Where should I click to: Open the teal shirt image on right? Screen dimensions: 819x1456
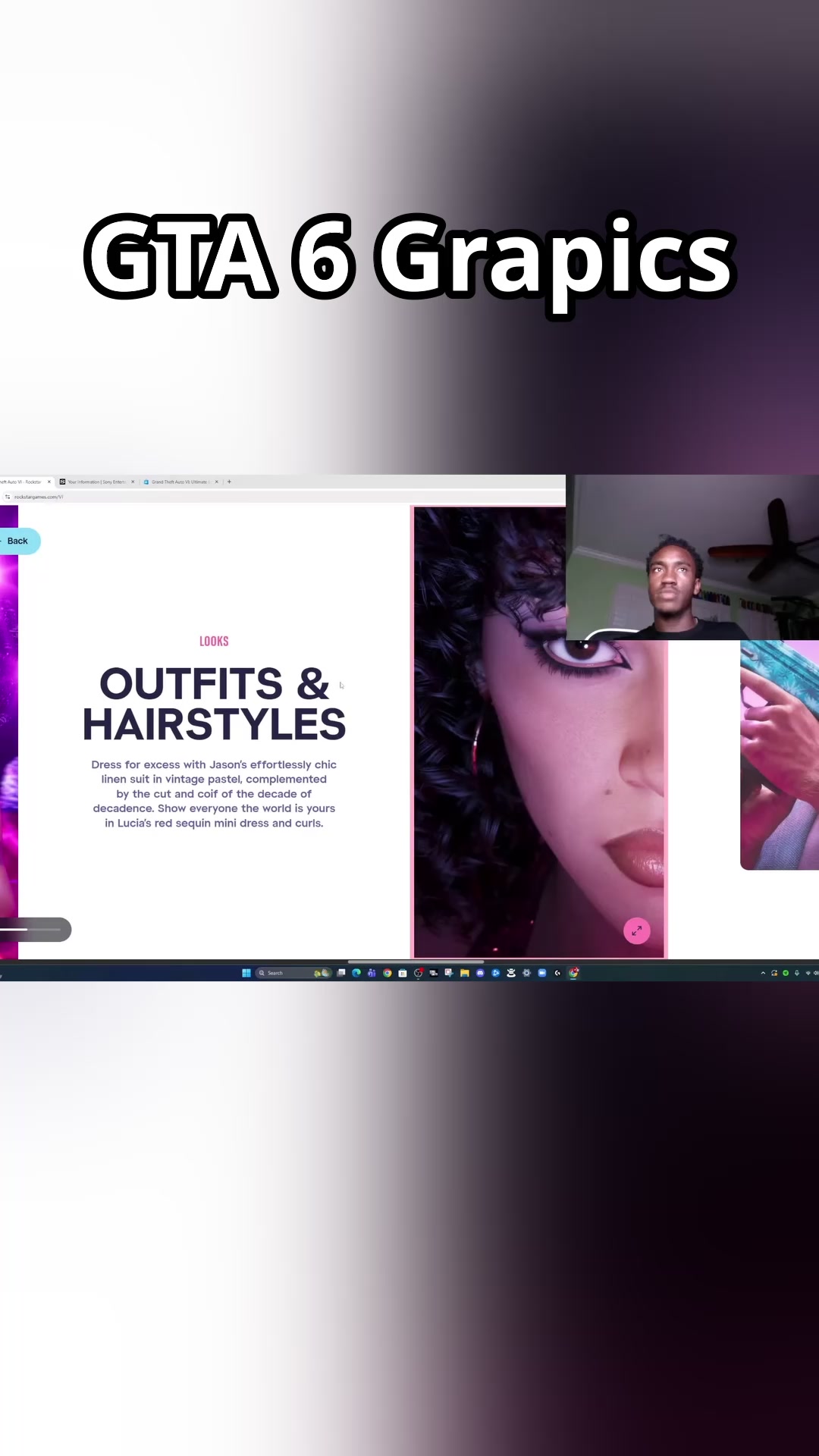pos(780,755)
